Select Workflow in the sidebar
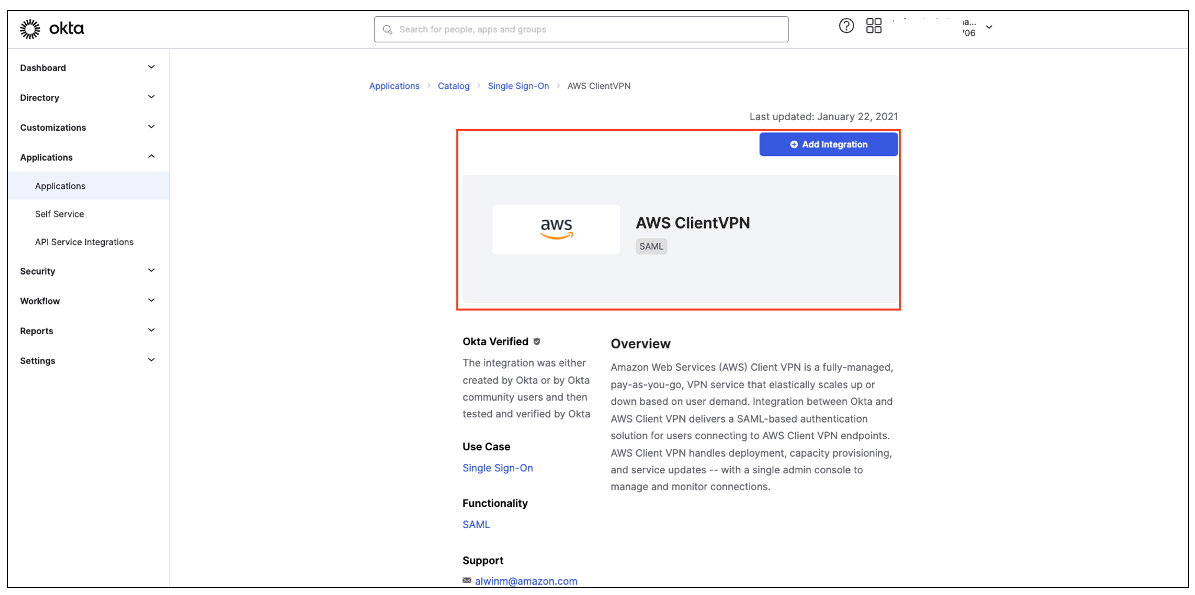The width and height of the screenshot is (1195, 595). click(40, 301)
